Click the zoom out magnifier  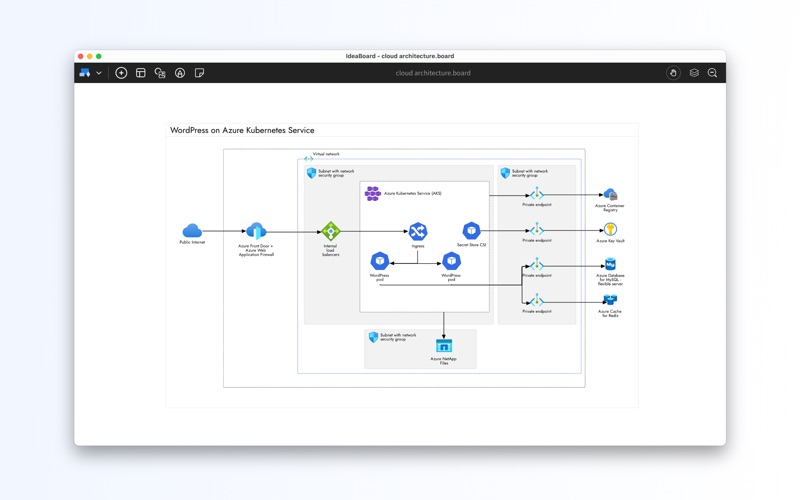(713, 73)
